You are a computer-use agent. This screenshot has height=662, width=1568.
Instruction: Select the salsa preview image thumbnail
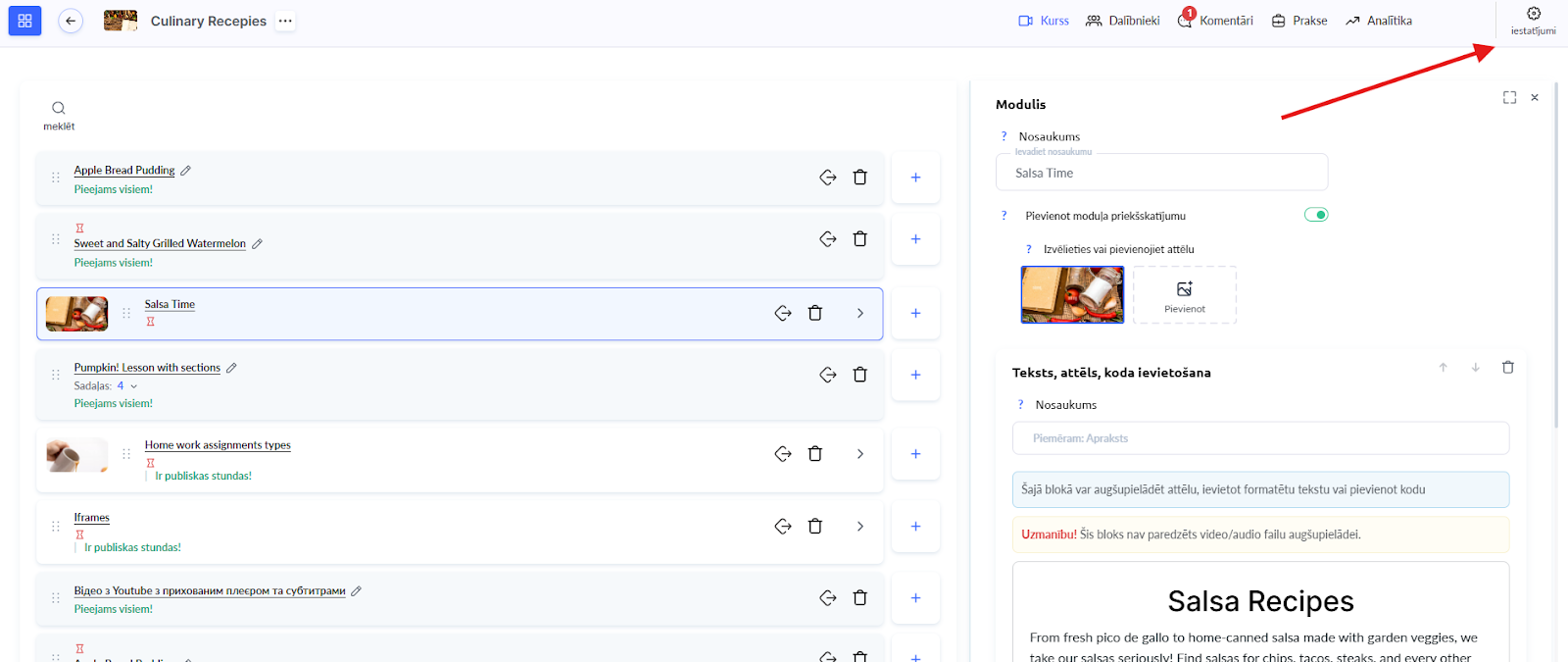coord(1072,294)
